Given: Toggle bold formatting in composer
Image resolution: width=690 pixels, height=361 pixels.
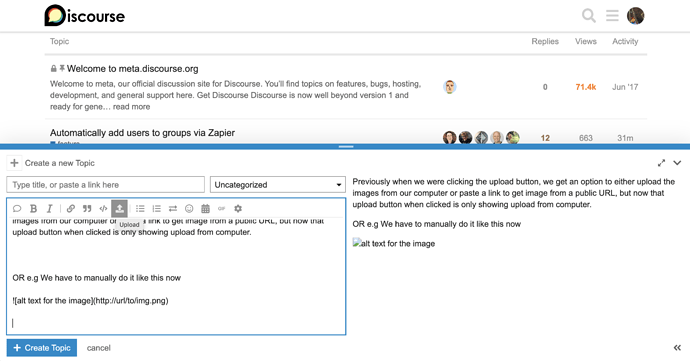Looking at the screenshot, I should tap(33, 209).
